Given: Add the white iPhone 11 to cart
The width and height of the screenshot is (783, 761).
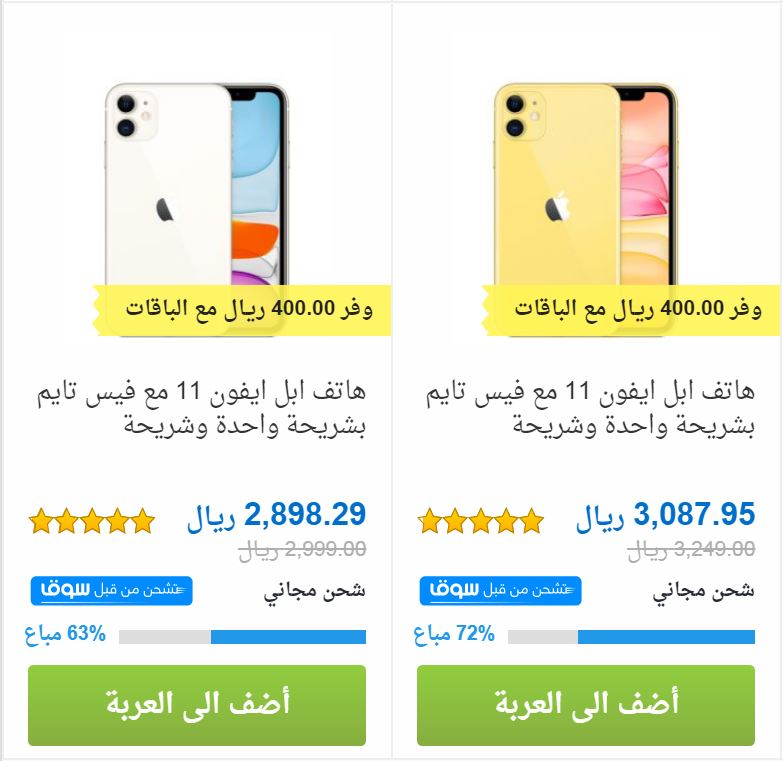Looking at the screenshot, I should (197, 705).
